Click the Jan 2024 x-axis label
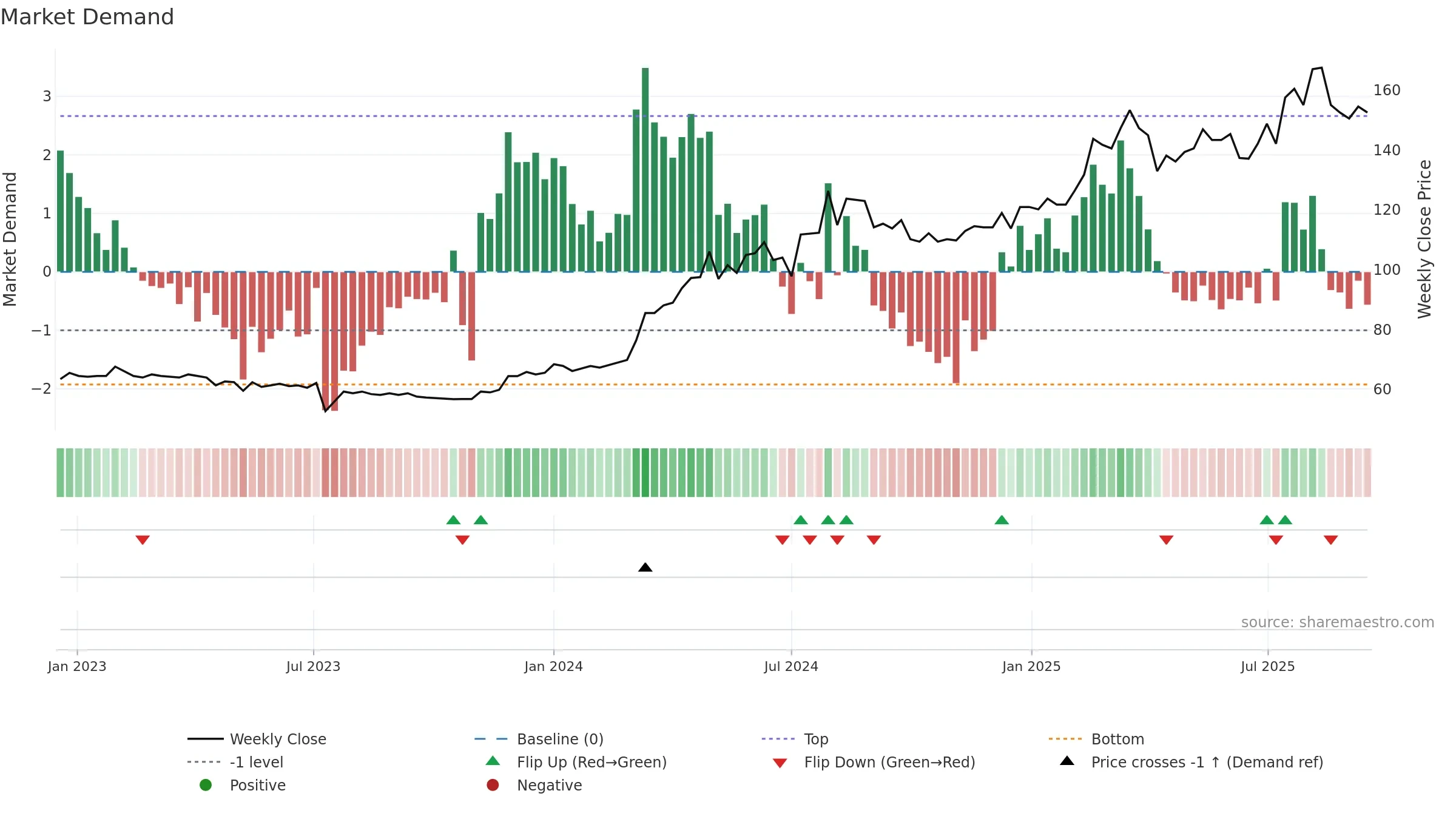 click(x=553, y=667)
